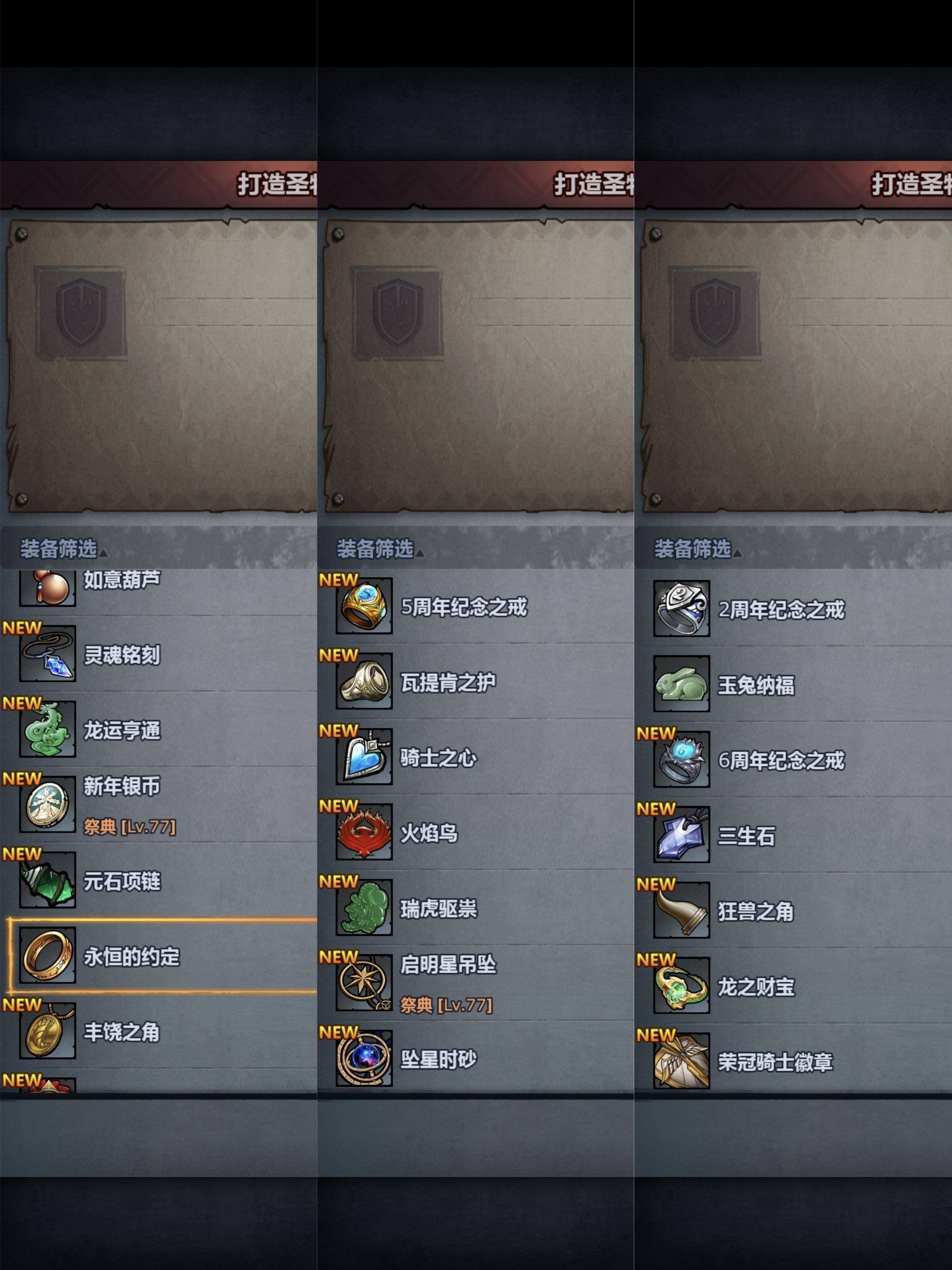Click the 狂兽之角 horn icon
This screenshot has width=952, height=1270.
682,910
